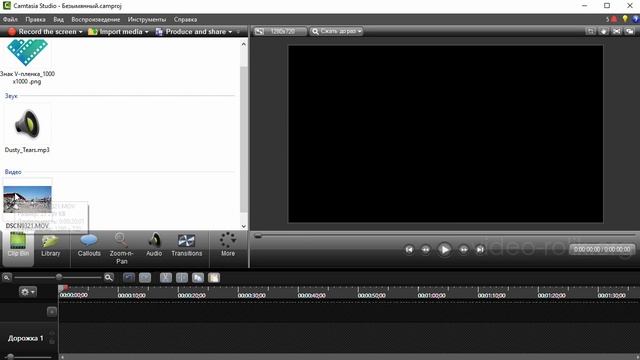Click the preview playback scrubber handle
The width and height of the screenshot is (640, 360).
click(258, 236)
